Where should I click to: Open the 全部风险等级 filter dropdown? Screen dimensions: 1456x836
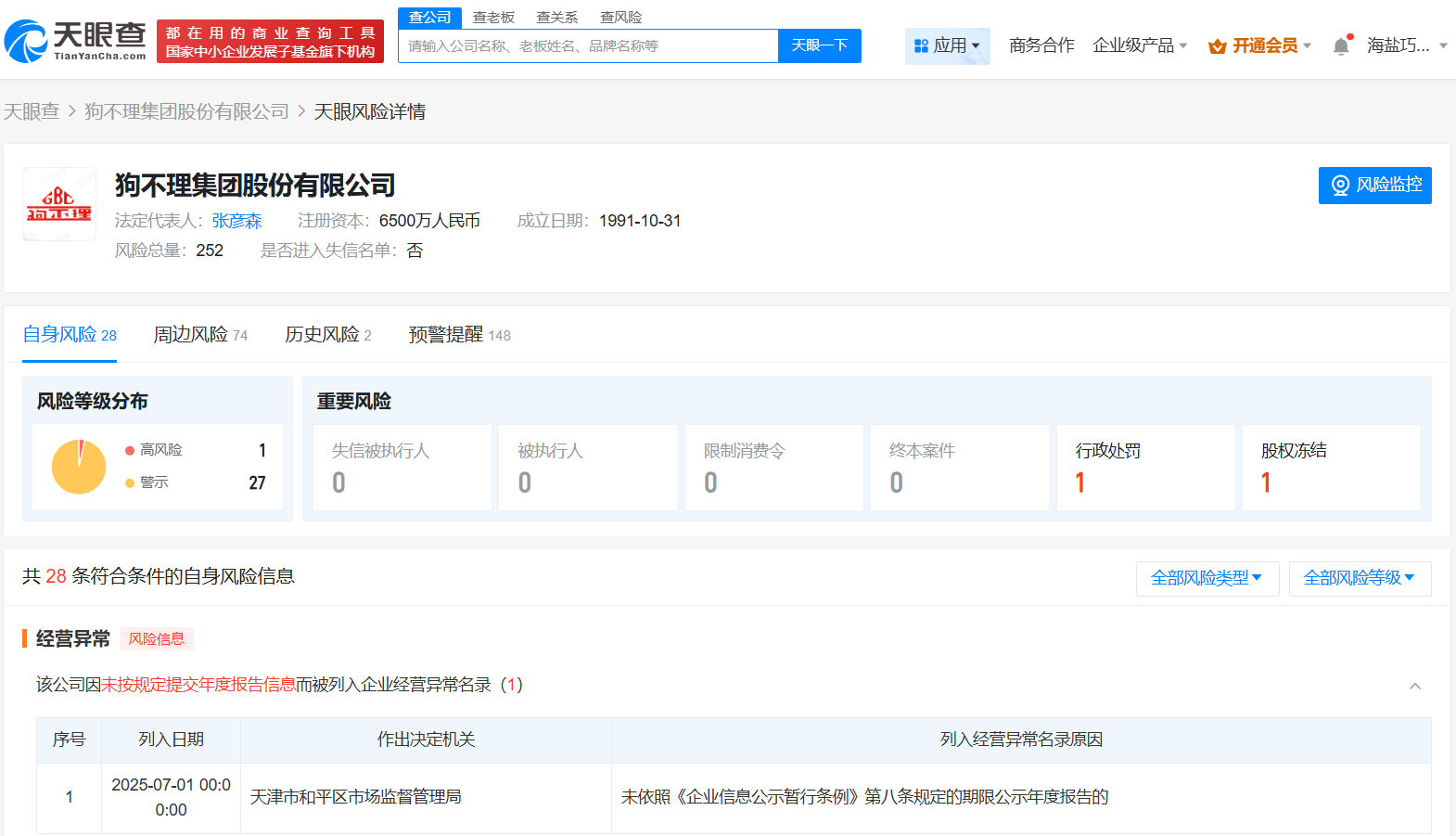click(1360, 578)
